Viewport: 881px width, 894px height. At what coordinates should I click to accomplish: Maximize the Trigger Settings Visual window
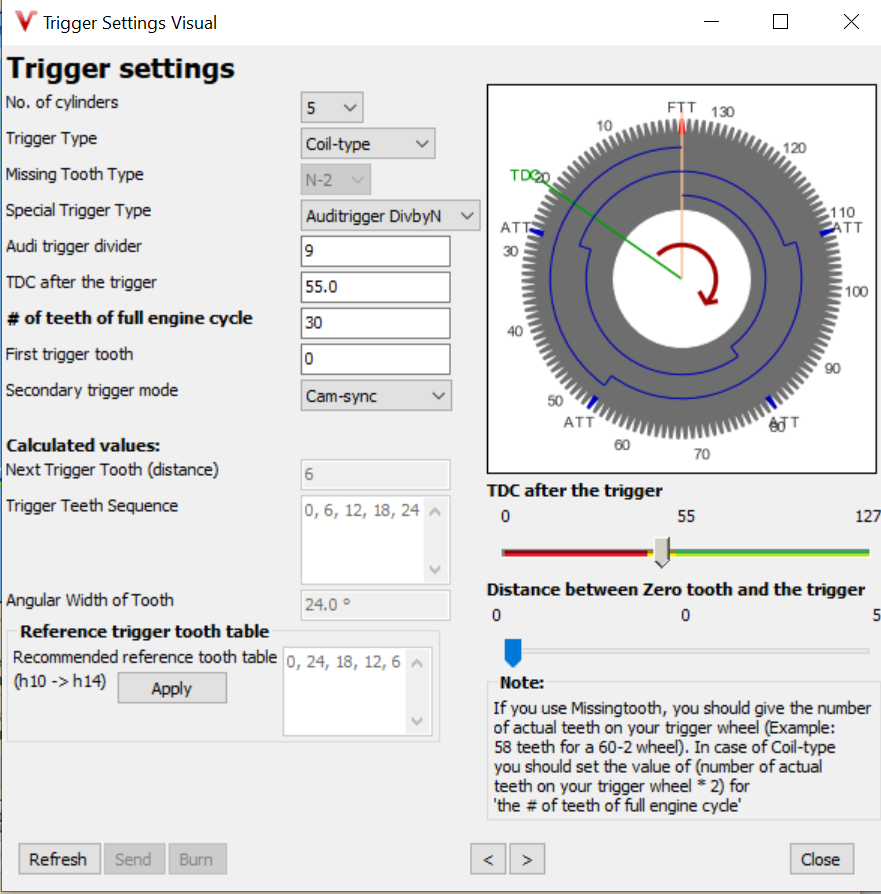[x=781, y=22]
